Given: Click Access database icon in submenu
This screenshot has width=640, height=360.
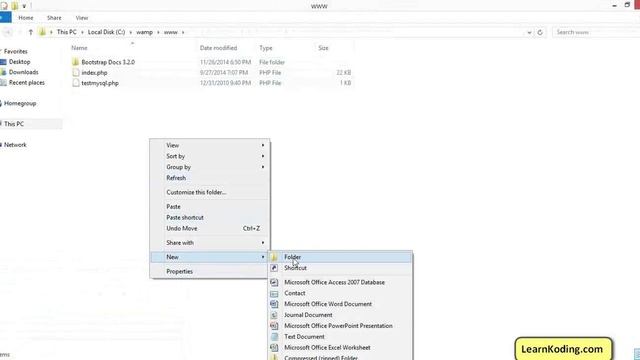Looking at the screenshot, I should 274,282.
